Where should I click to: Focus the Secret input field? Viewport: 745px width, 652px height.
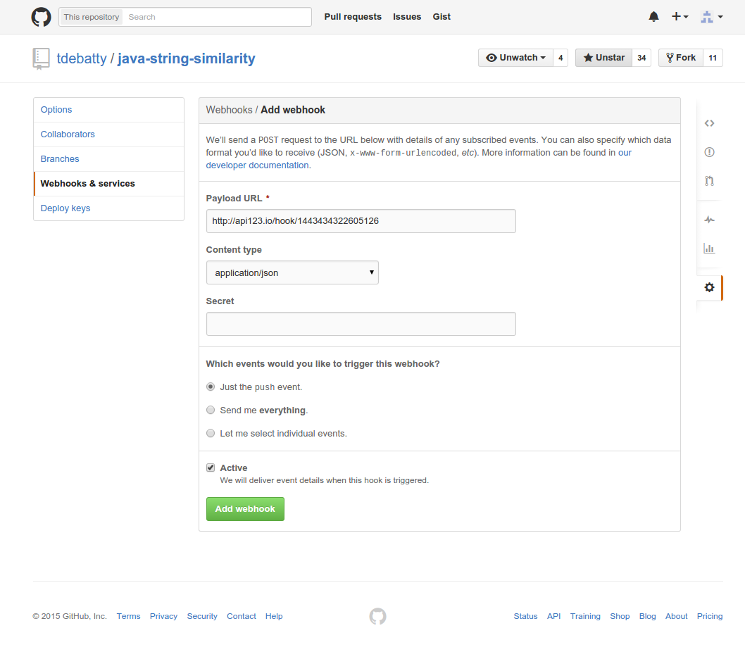coord(361,324)
